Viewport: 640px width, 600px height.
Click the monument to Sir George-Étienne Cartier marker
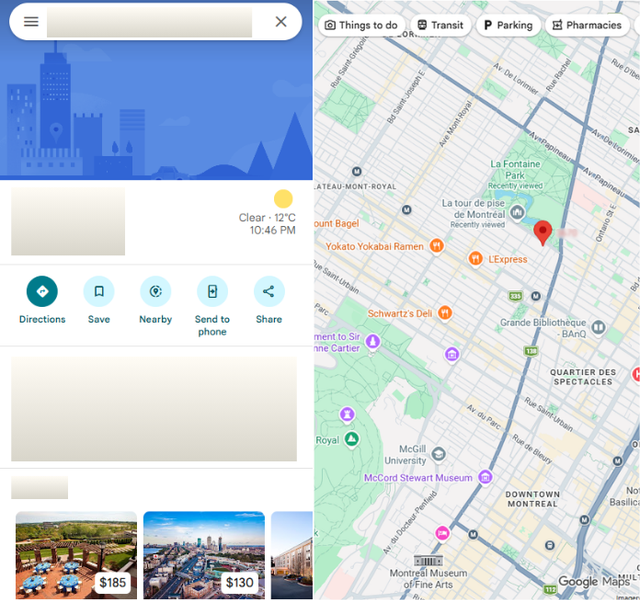click(373, 342)
